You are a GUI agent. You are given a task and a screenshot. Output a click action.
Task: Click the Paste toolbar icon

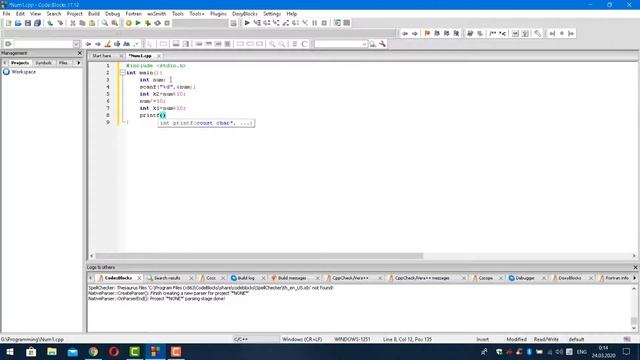[92, 23]
